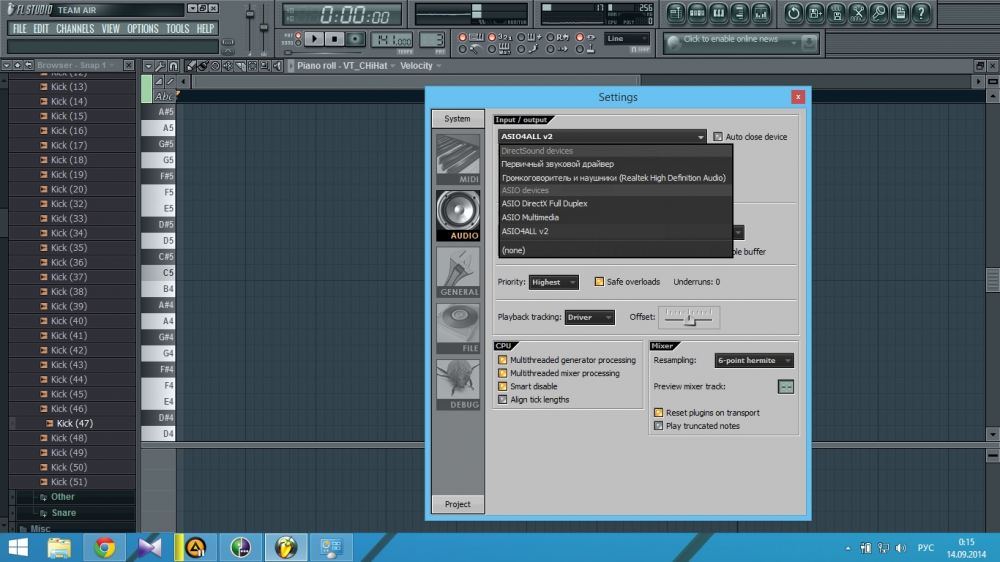
Task: Open the Resampling 6-point hermite dropdown
Action: (x=754, y=360)
